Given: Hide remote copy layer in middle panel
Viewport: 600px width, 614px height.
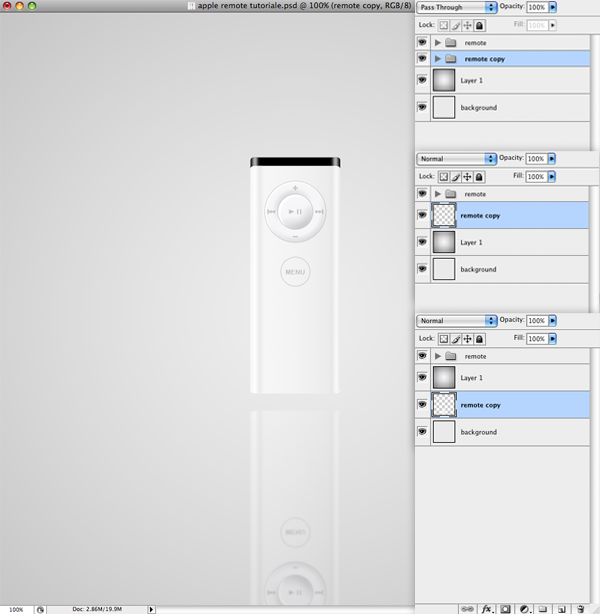Looking at the screenshot, I should [422, 215].
